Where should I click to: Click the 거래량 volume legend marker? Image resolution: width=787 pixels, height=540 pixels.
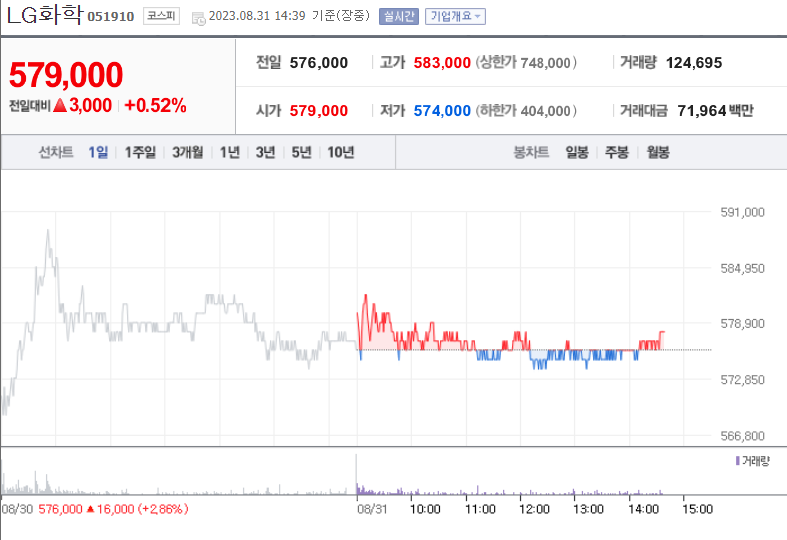738,461
